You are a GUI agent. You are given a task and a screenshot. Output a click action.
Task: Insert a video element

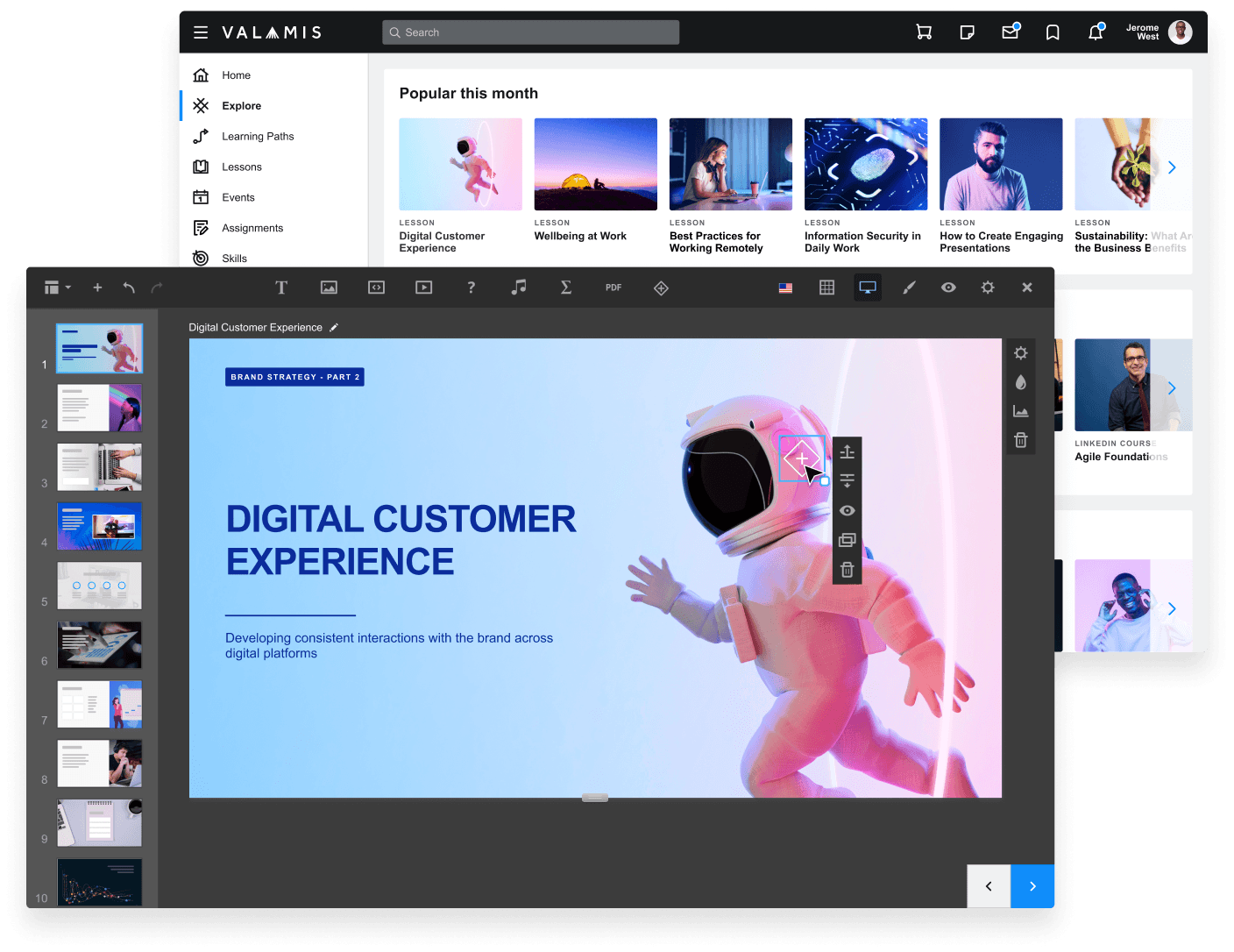tap(423, 288)
